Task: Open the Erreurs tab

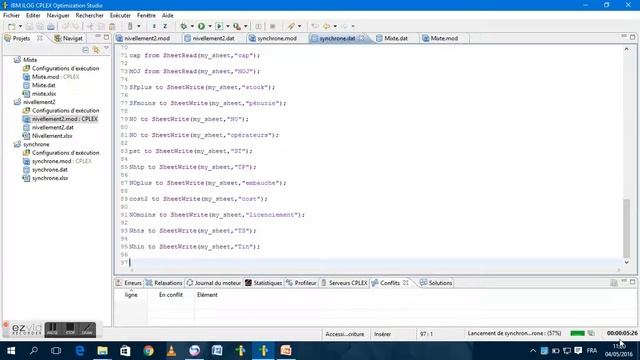Action: tap(128, 283)
